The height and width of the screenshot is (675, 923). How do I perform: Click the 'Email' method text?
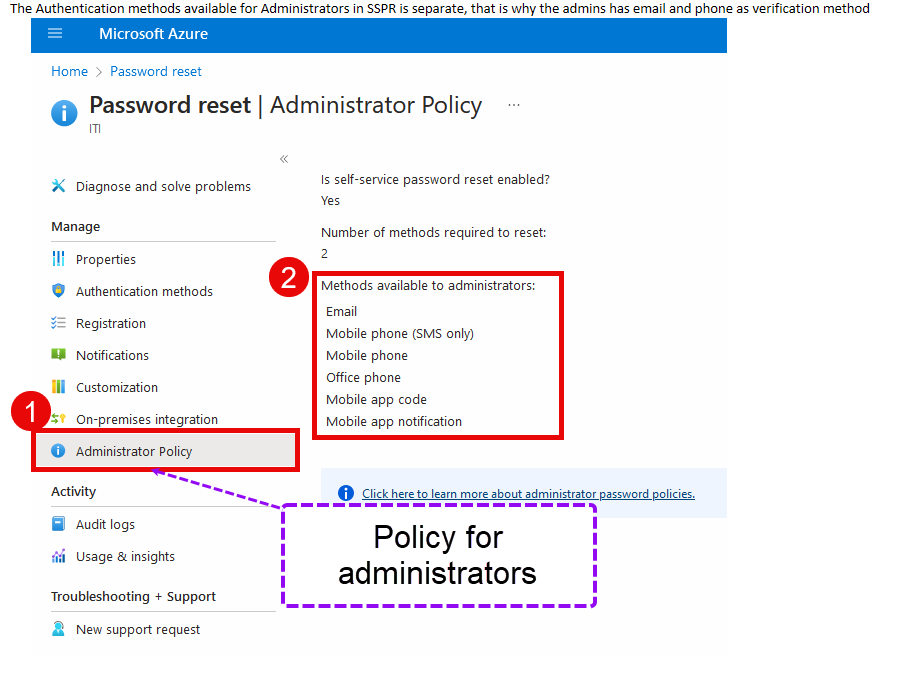click(x=341, y=311)
